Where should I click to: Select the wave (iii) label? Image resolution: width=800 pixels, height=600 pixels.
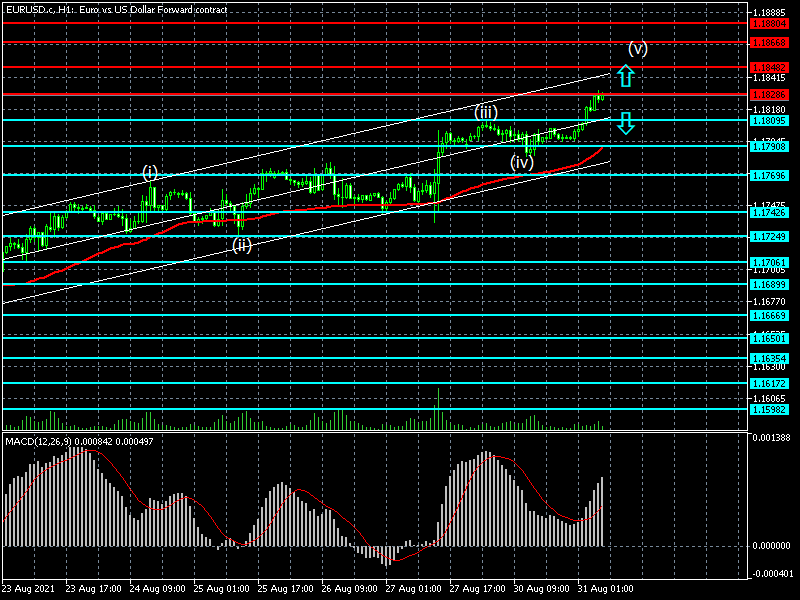(486, 110)
